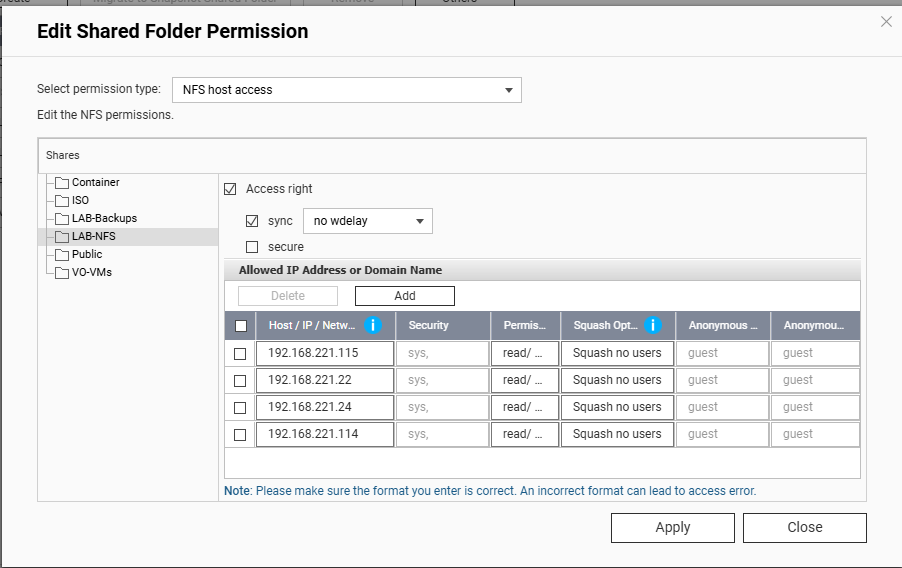Enable the secure checkbox

coord(252,247)
